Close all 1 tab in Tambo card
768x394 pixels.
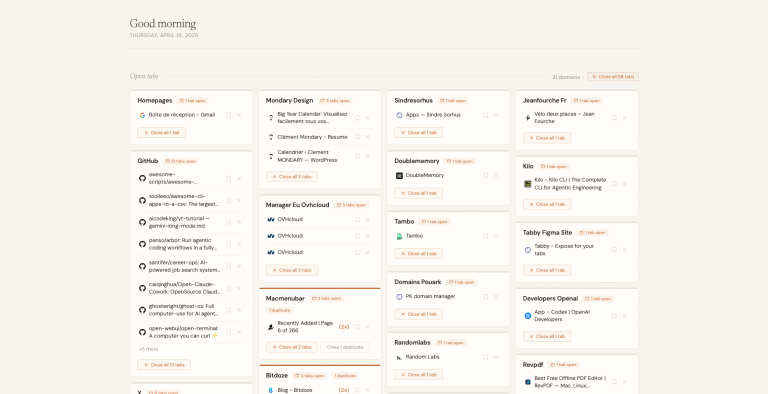(x=418, y=253)
